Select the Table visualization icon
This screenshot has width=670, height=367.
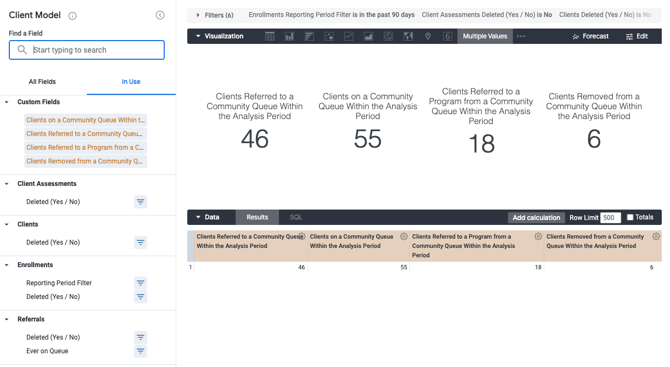coord(270,36)
